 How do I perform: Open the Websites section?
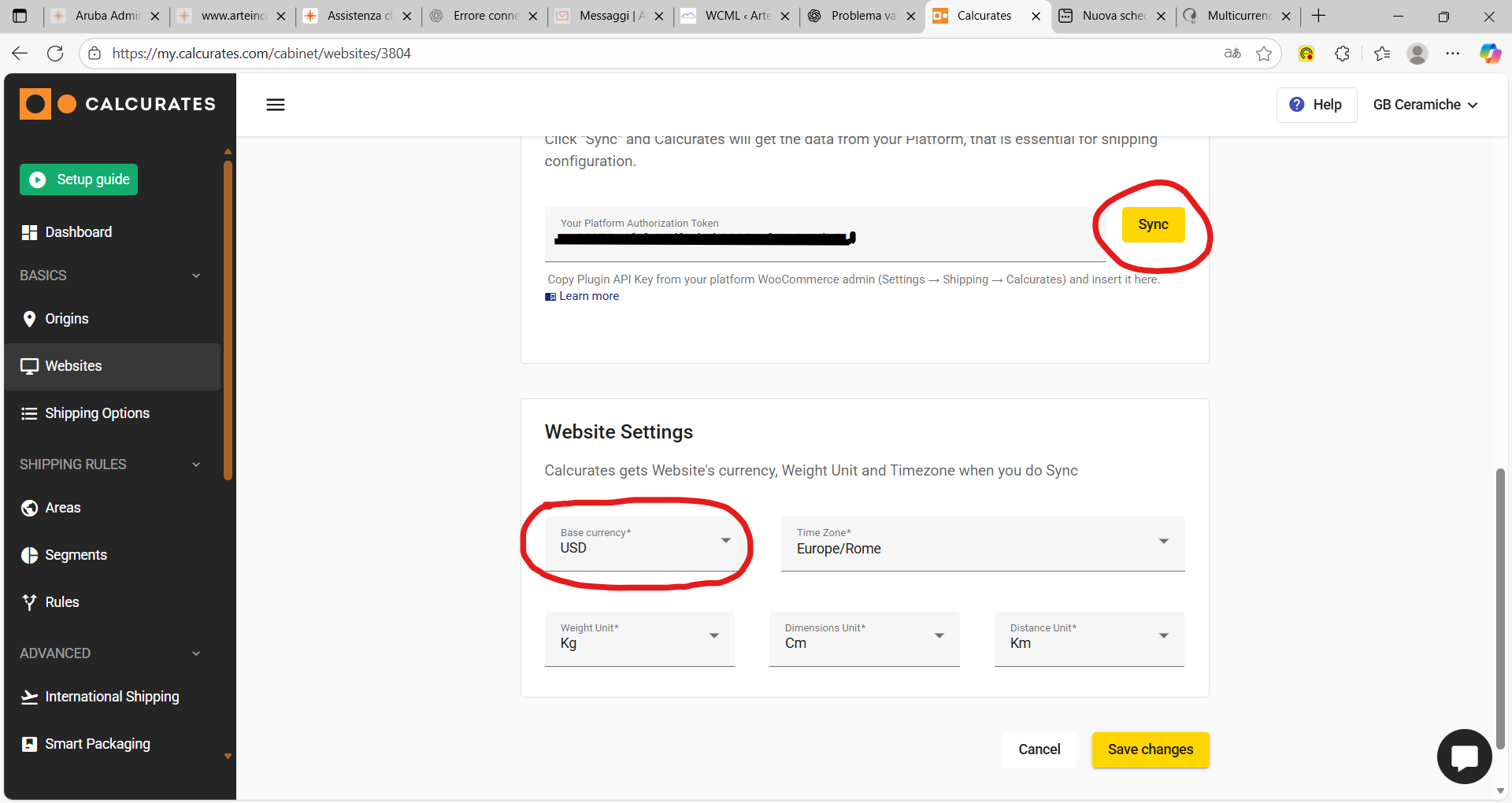tap(113, 366)
